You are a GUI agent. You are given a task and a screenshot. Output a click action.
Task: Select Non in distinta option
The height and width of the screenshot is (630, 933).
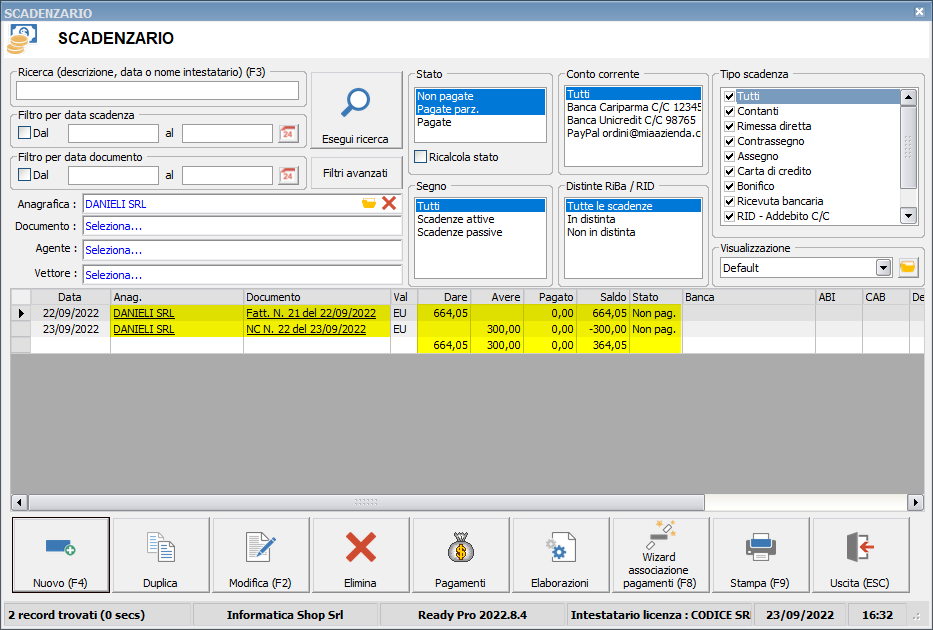pyautogui.click(x=633, y=232)
